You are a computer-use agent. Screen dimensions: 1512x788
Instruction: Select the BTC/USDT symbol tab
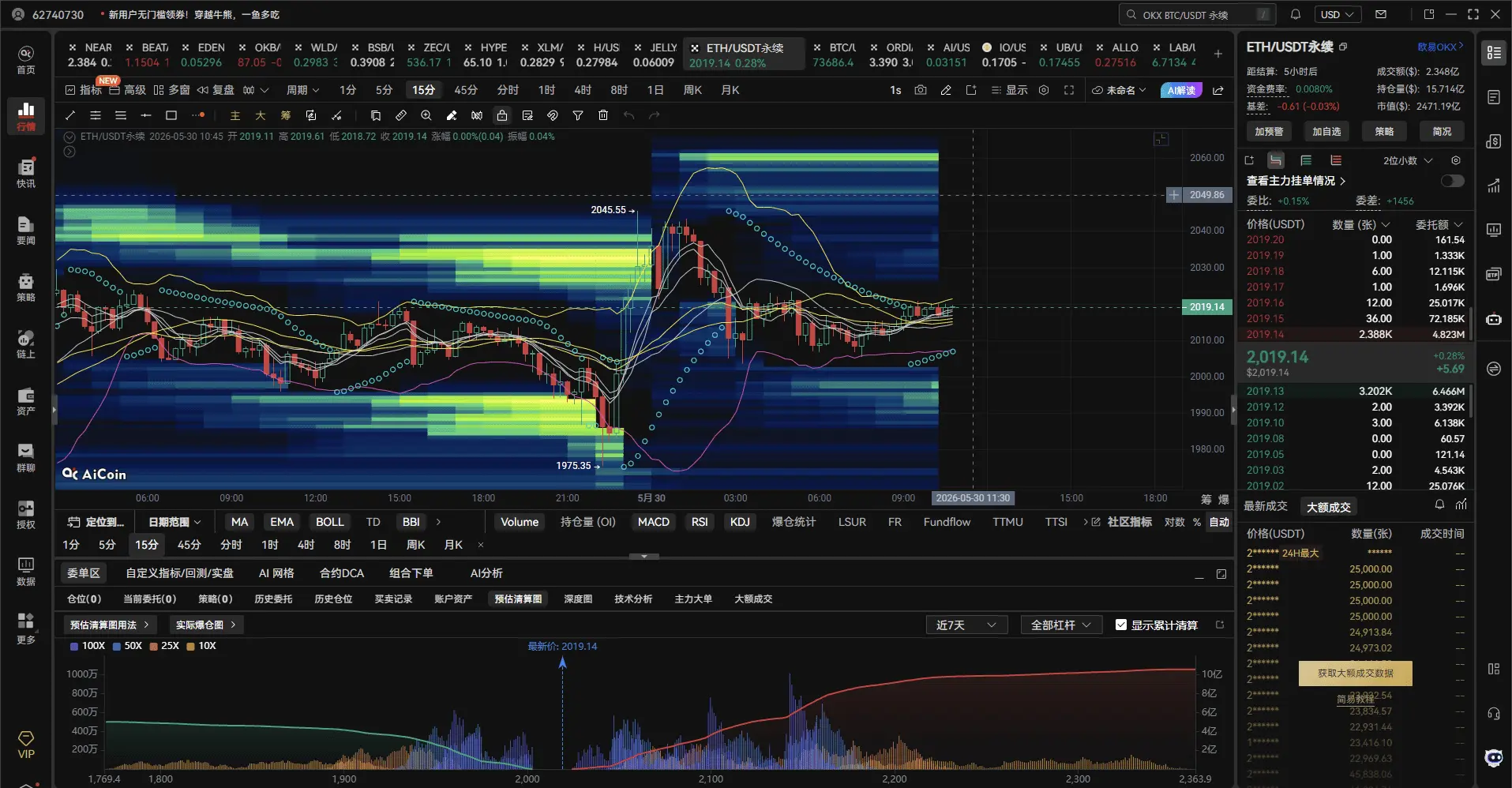click(x=835, y=54)
